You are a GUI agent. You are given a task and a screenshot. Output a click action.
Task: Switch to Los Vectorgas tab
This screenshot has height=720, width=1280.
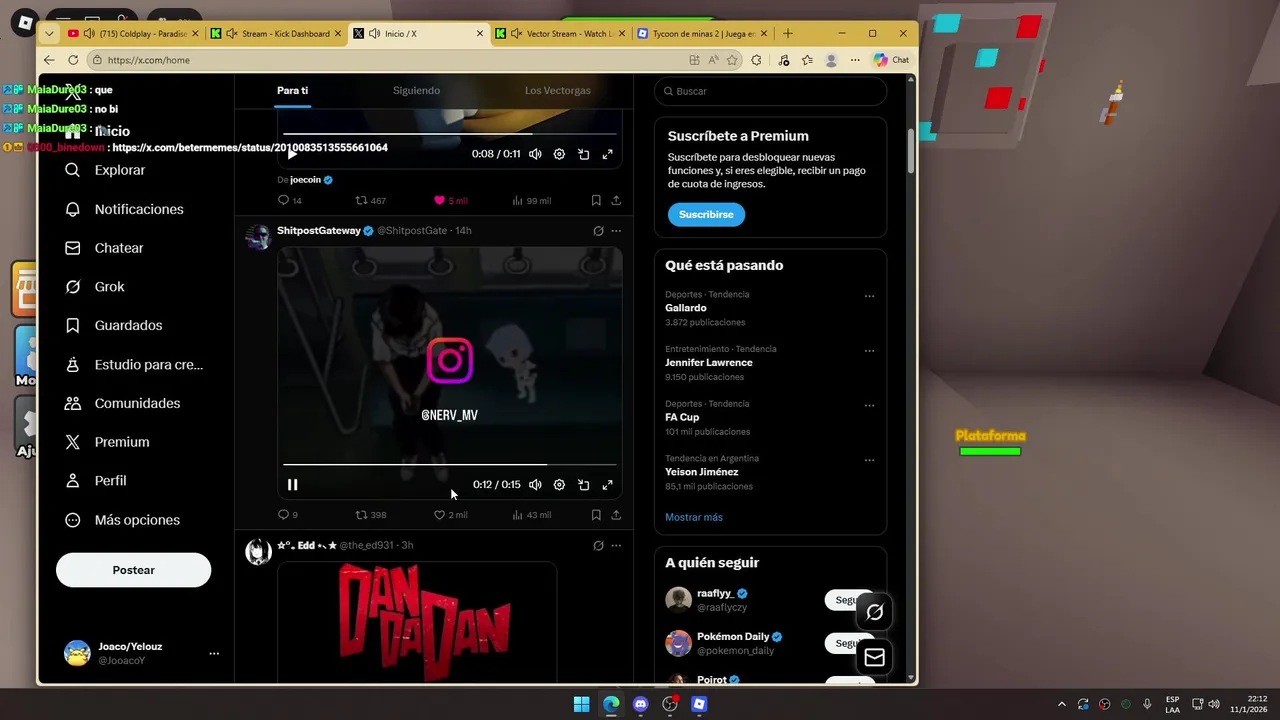[558, 91]
